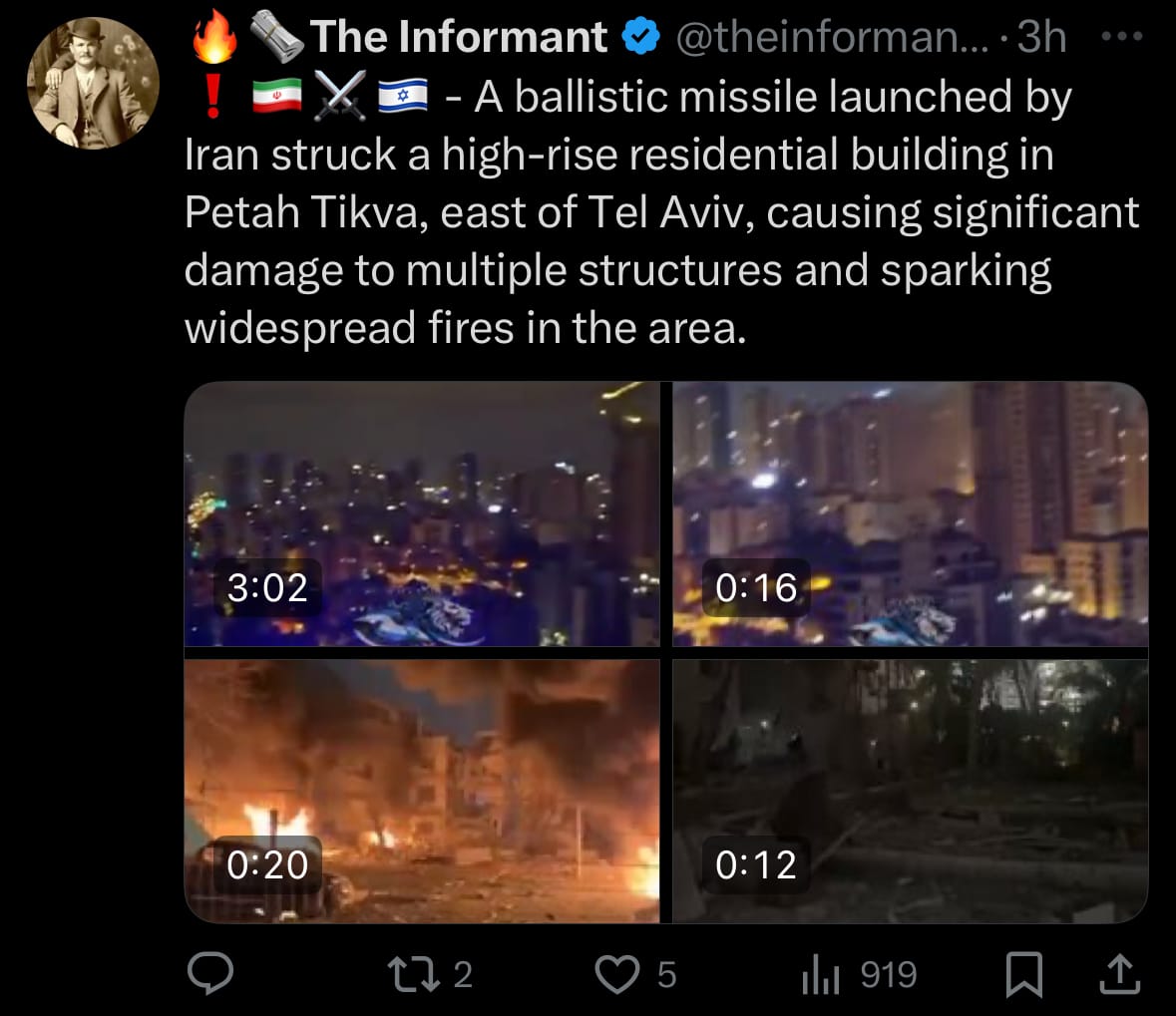Click the blue verified checkmark badge
1176x1016 pixels.
click(x=641, y=37)
